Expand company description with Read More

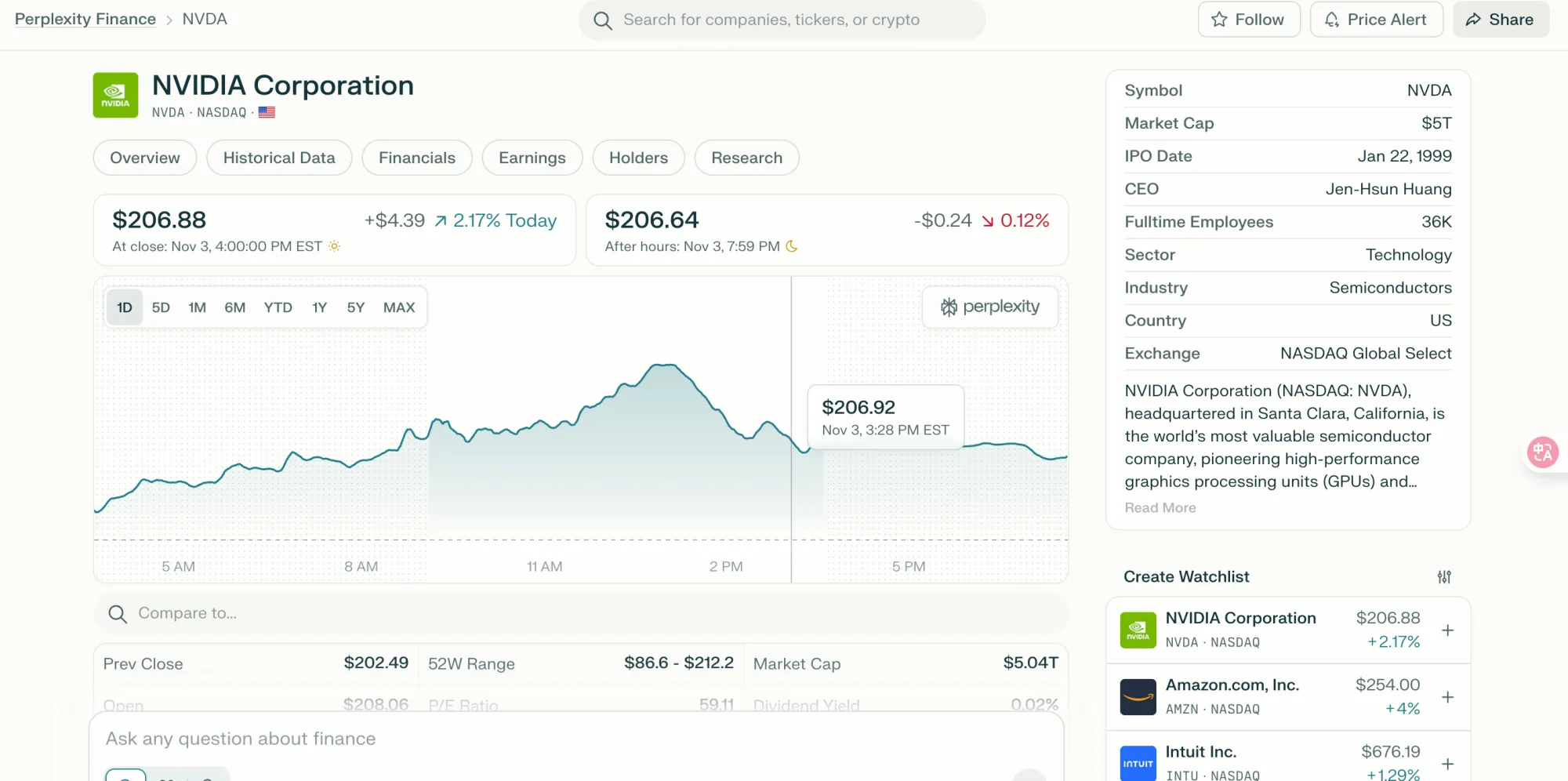(1160, 508)
